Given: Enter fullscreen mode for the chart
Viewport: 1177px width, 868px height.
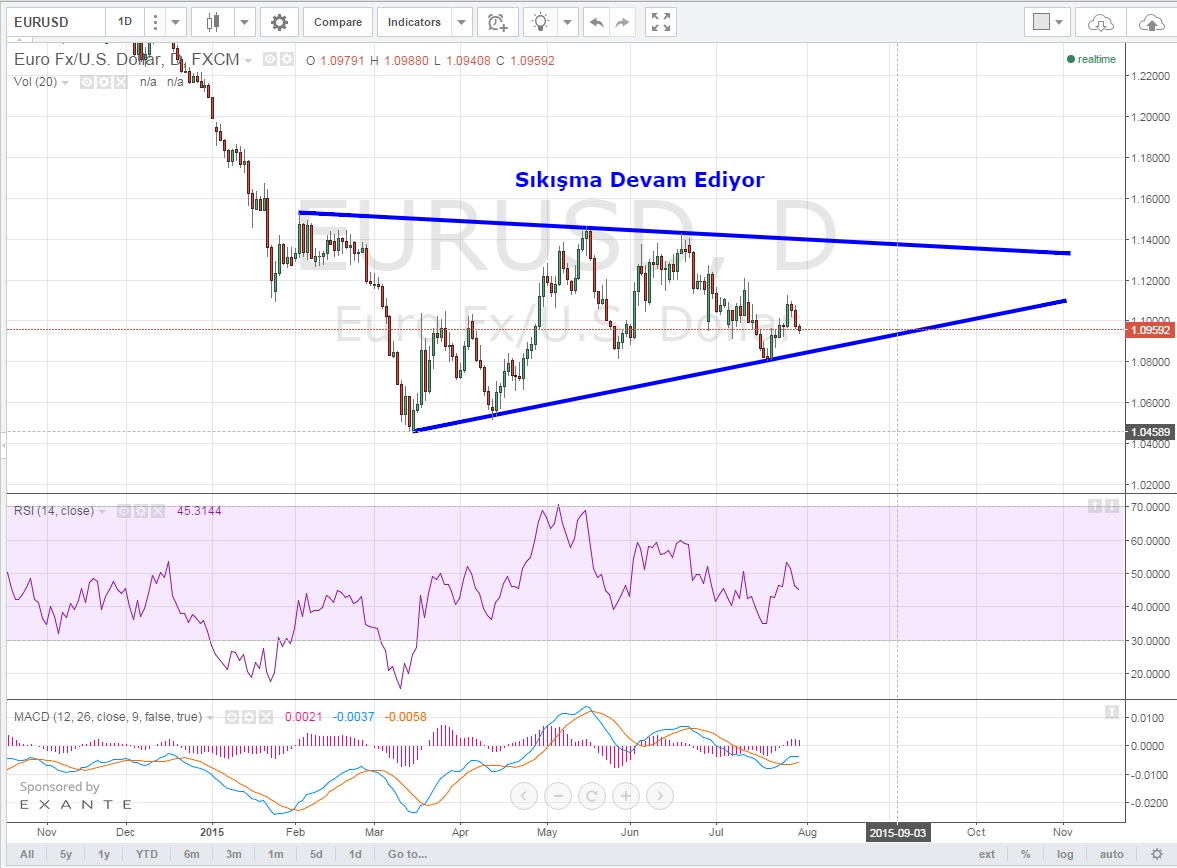Looking at the screenshot, I should click(x=659, y=22).
